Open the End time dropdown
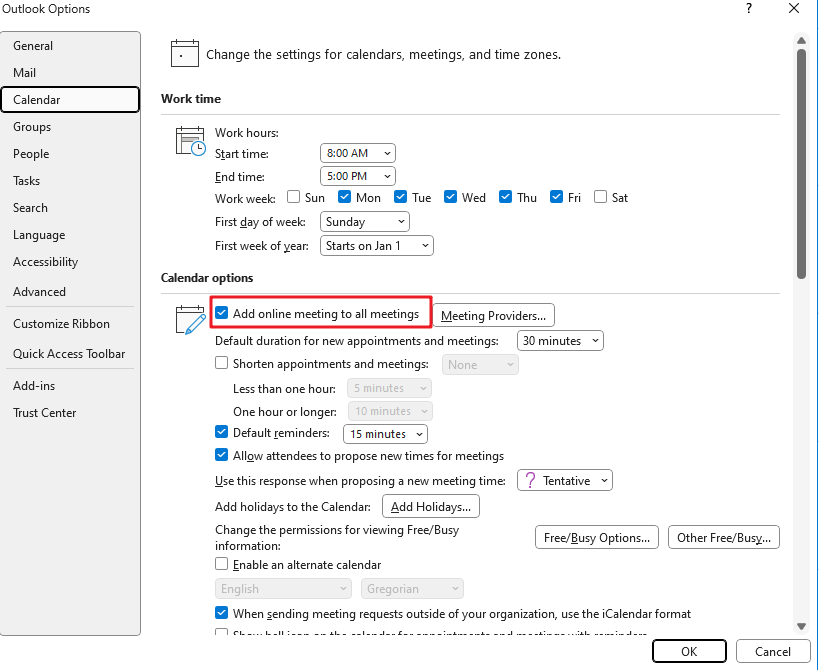This screenshot has height=670, width=819. (x=358, y=176)
